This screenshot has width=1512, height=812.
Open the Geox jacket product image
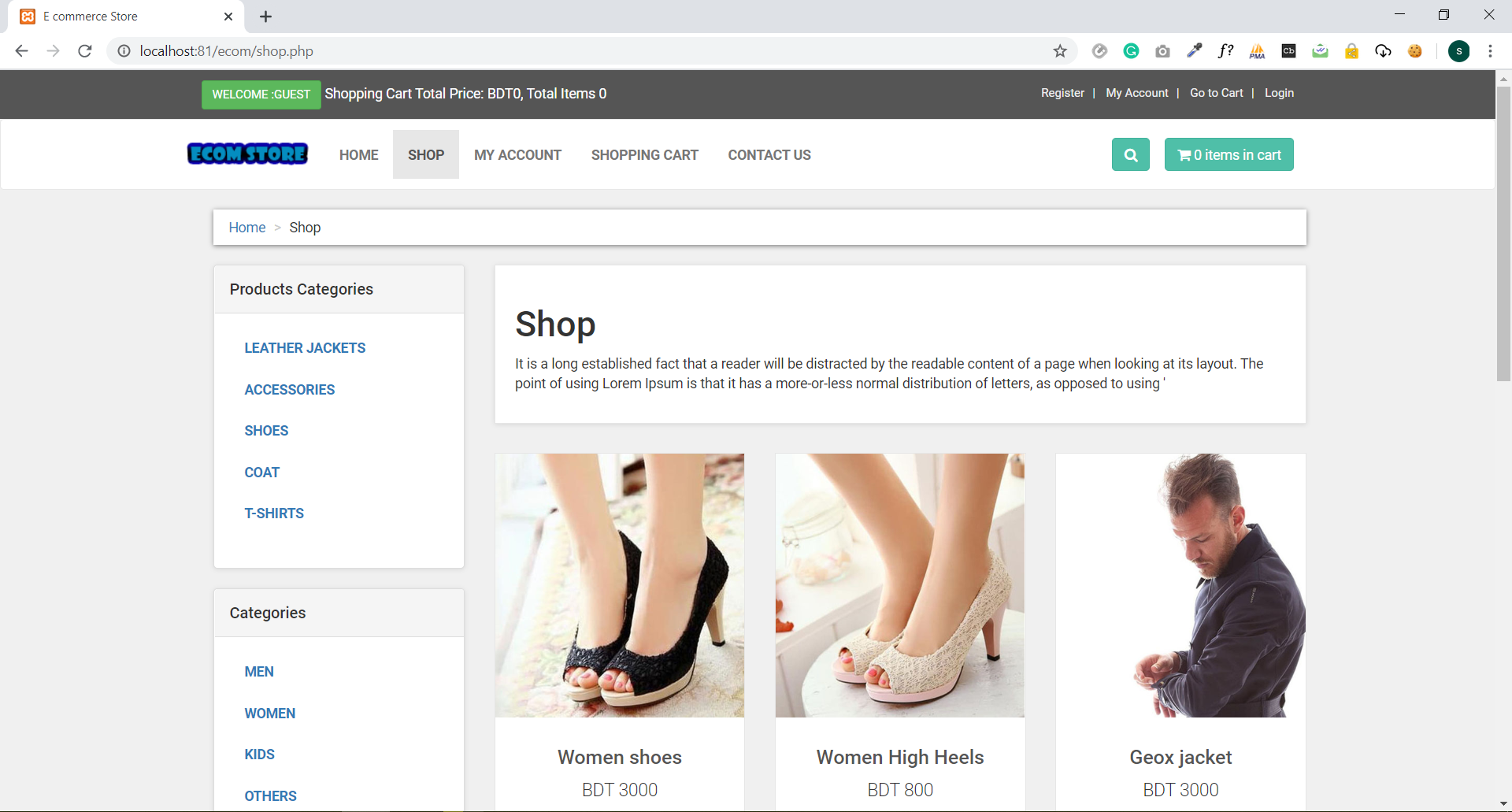click(1180, 585)
